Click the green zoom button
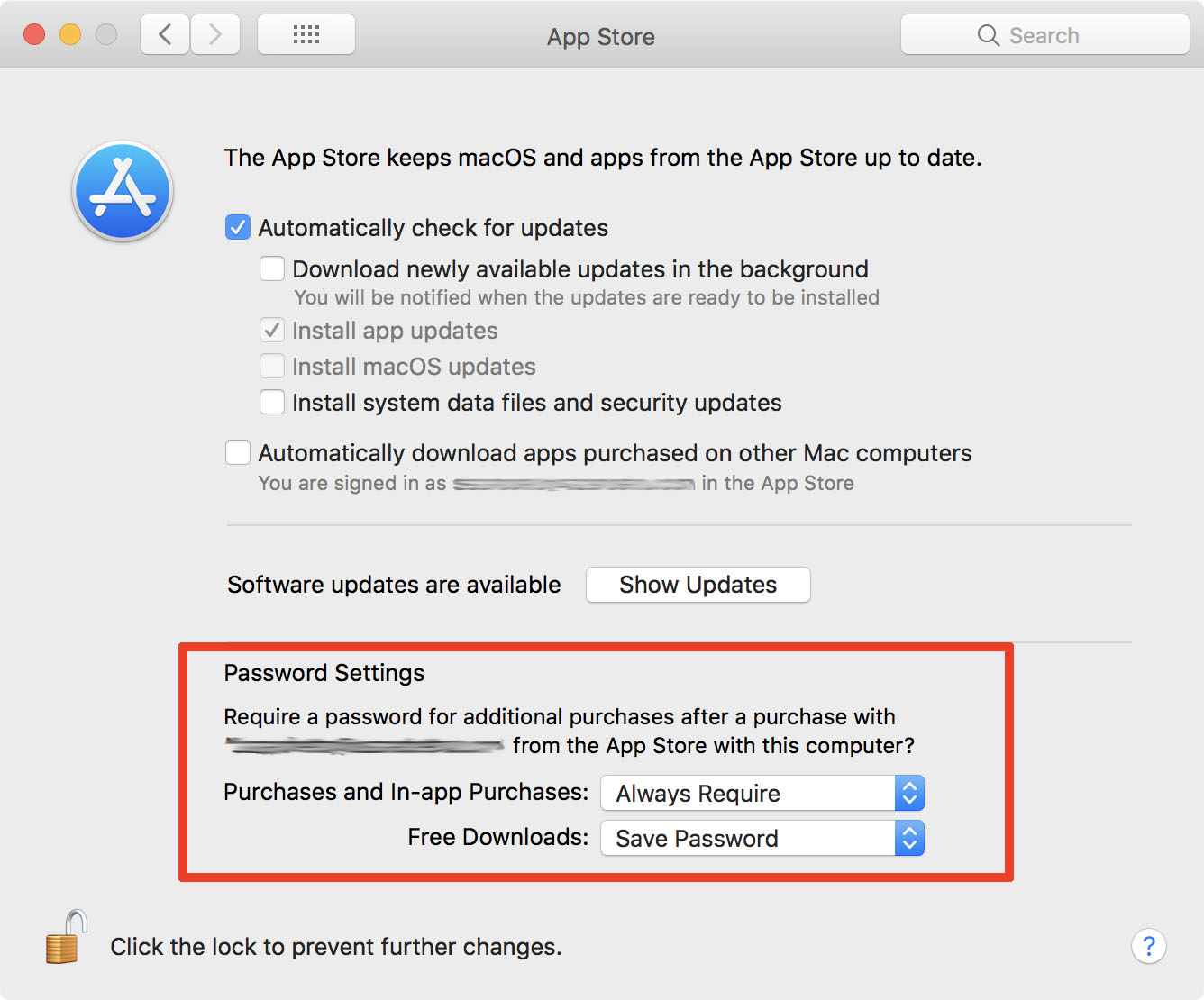Viewport: 1204px width, 1000px height. 105,33
